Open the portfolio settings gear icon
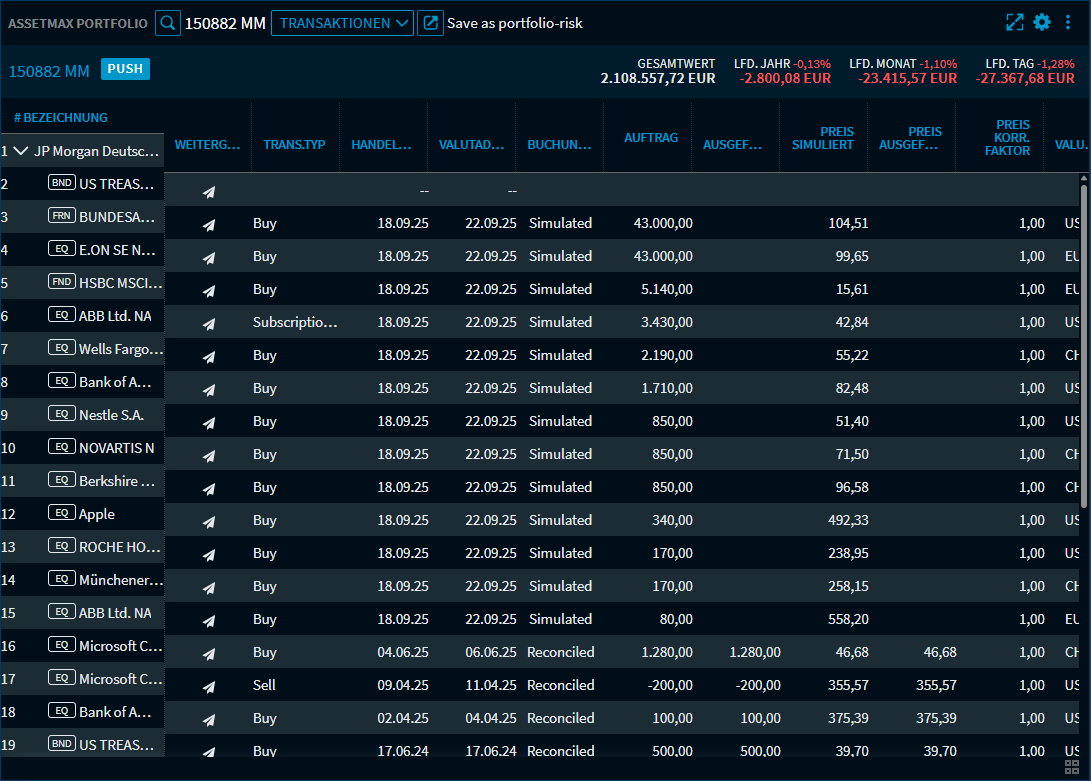Image resolution: width=1091 pixels, height=781 pixels. 1041,22
